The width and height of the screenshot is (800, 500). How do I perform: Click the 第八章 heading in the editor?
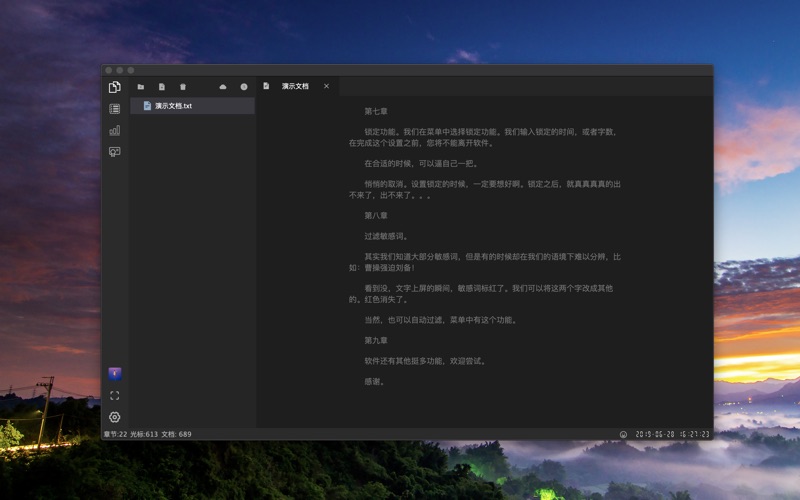pos(376,215)
